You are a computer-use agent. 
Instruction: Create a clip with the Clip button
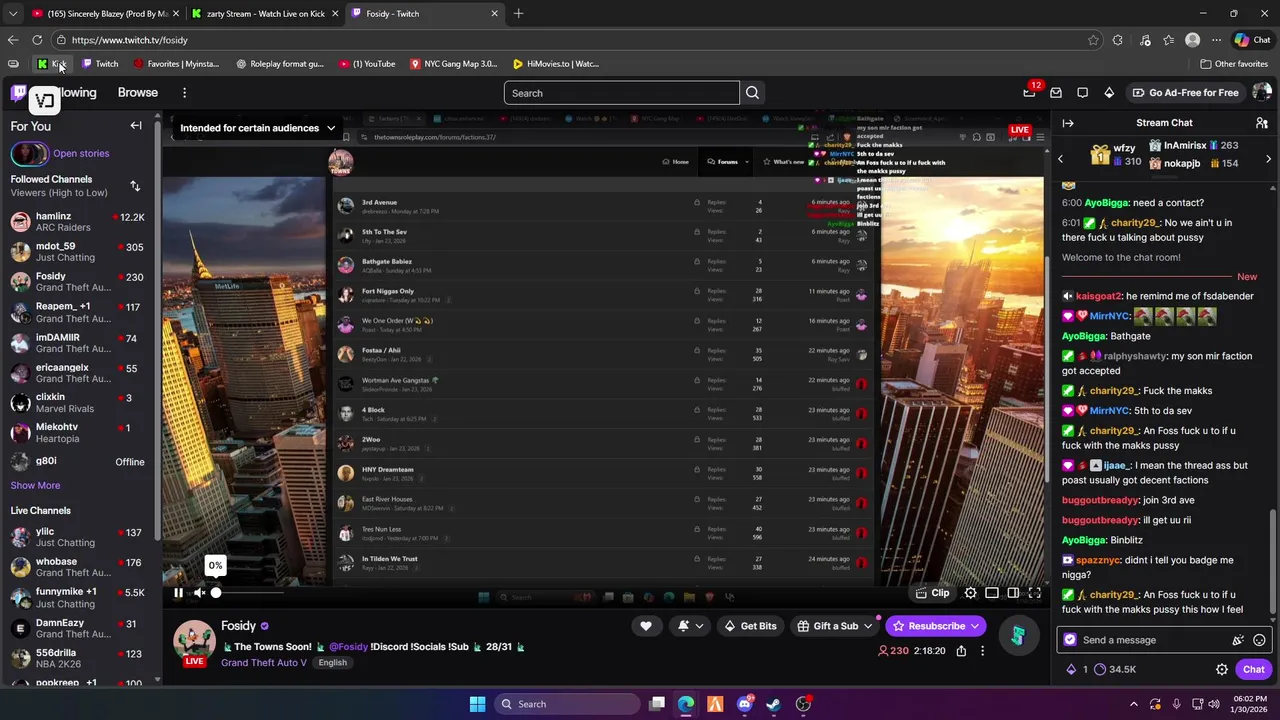tap(932, 593)
